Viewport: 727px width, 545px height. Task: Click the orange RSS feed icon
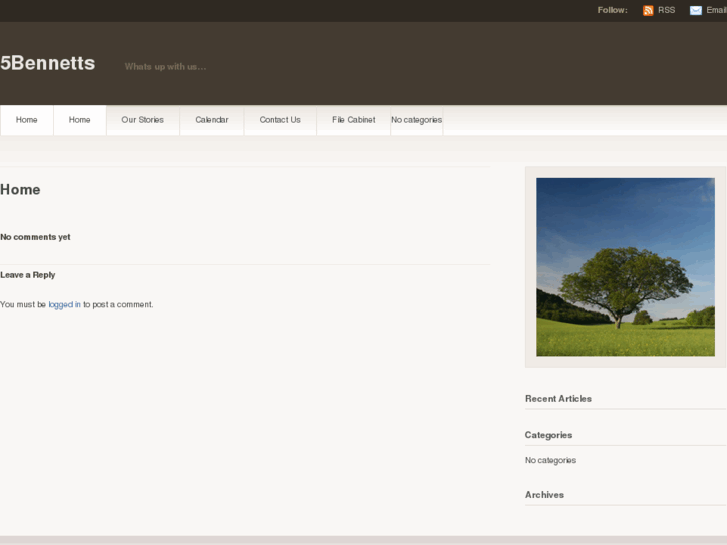(648, 10)
